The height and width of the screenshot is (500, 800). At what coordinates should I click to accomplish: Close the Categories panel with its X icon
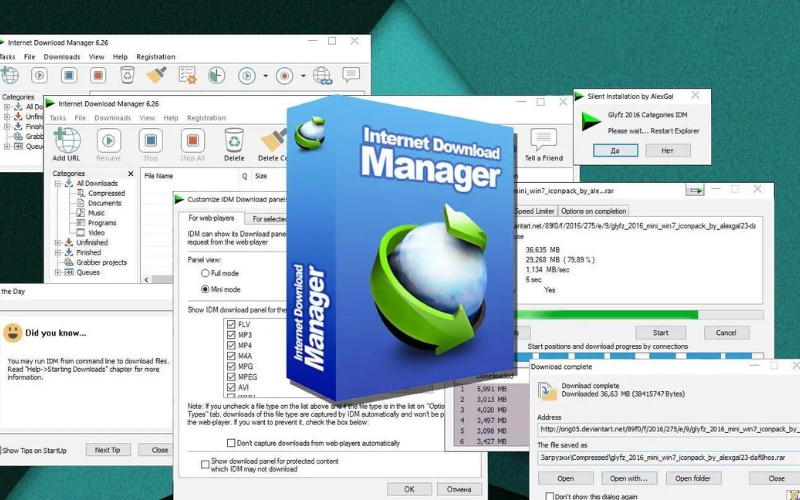pos(131,174)
